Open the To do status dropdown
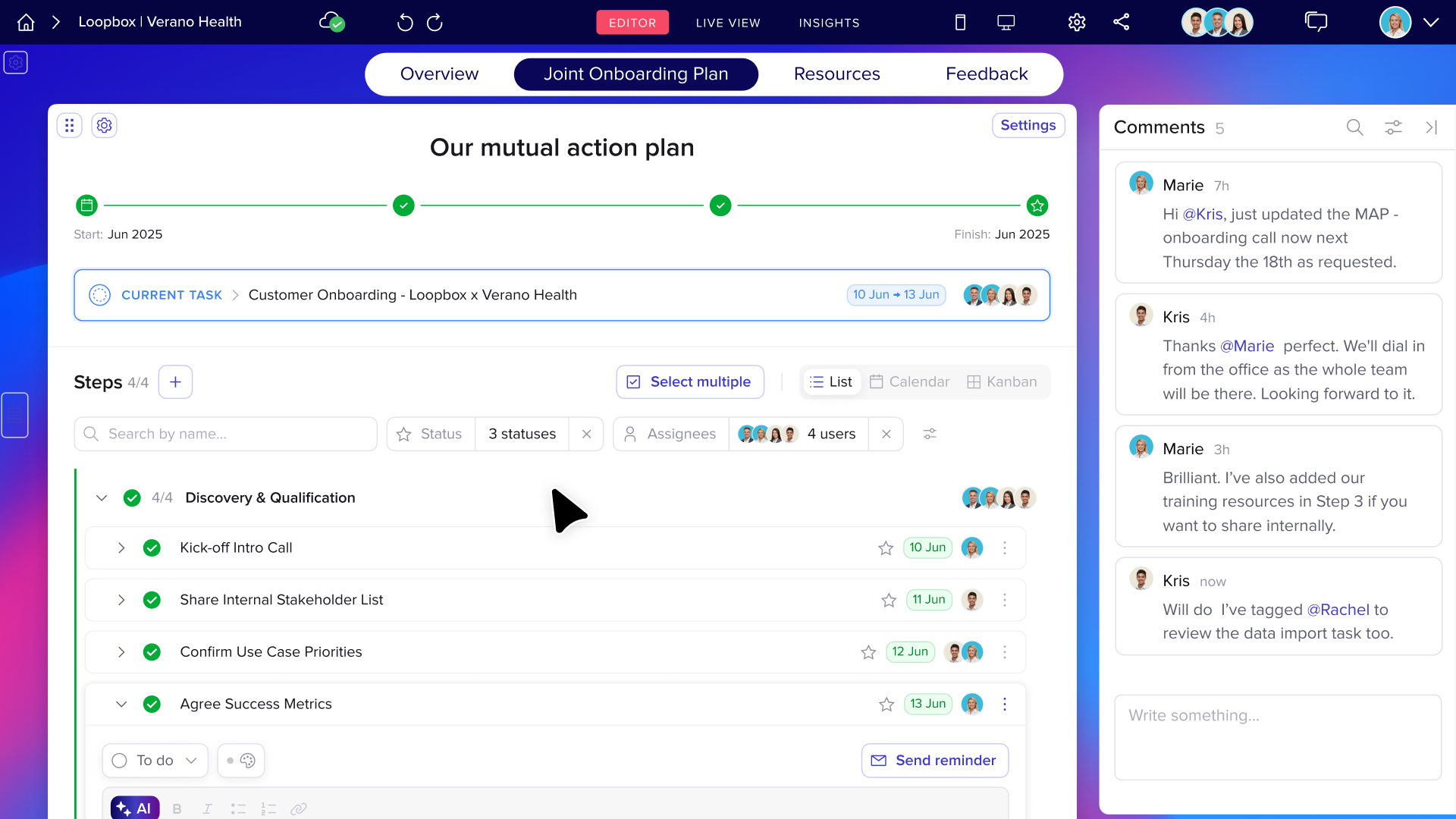 click(155, 761)
